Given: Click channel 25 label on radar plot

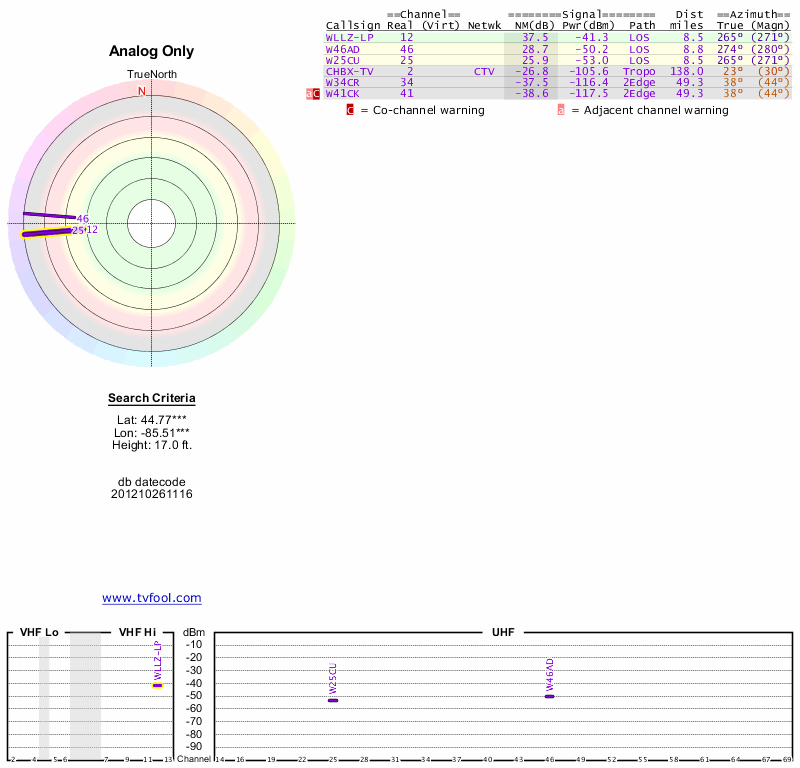Looking at the screenshot, I should click(78, 230).
